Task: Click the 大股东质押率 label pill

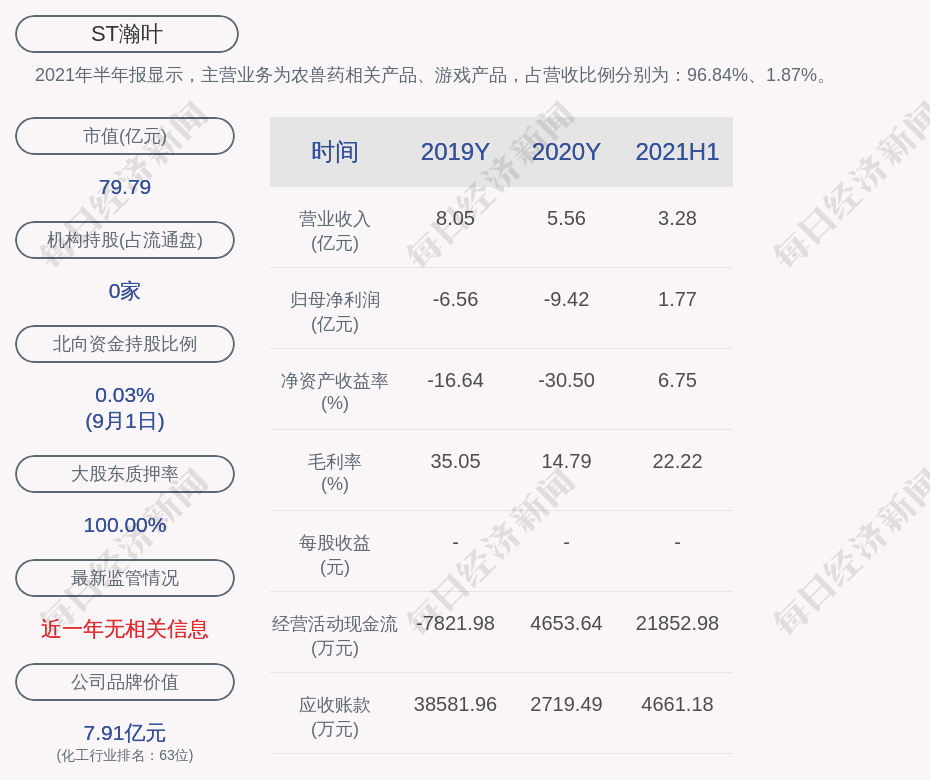Action: (x=125, y=474)
